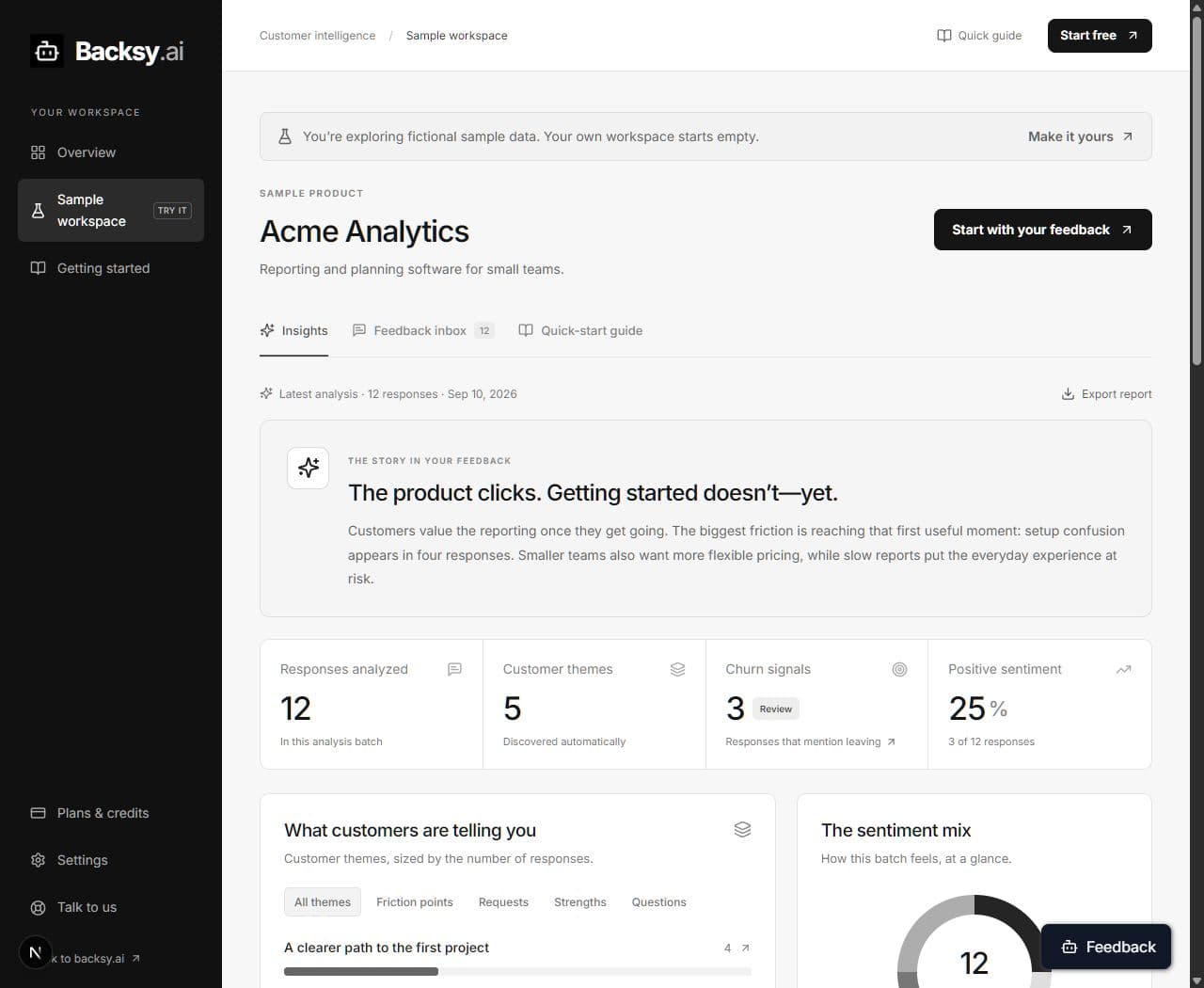Open the floating Feedback button
The width and height of the screenshot is (1204, 988).
(x=1106, y=948)
